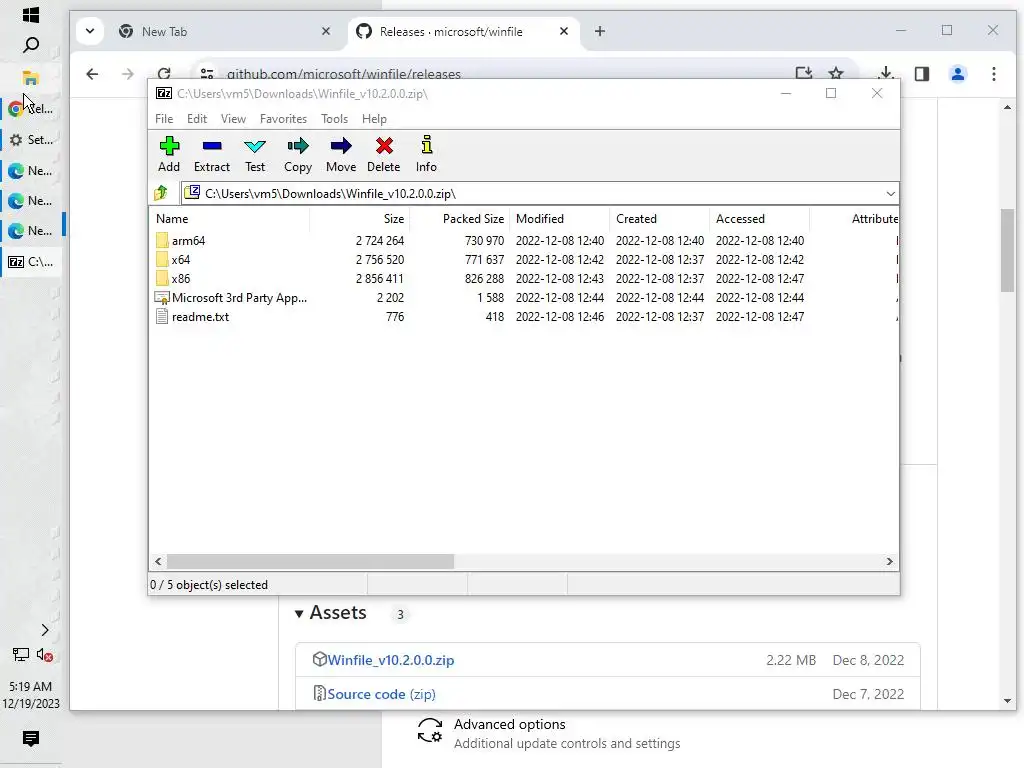Image resolution: width=1024 pixels, height=768 pixels.
Task: Switch to Chrome taskbar item
Action: pos(31,108)
